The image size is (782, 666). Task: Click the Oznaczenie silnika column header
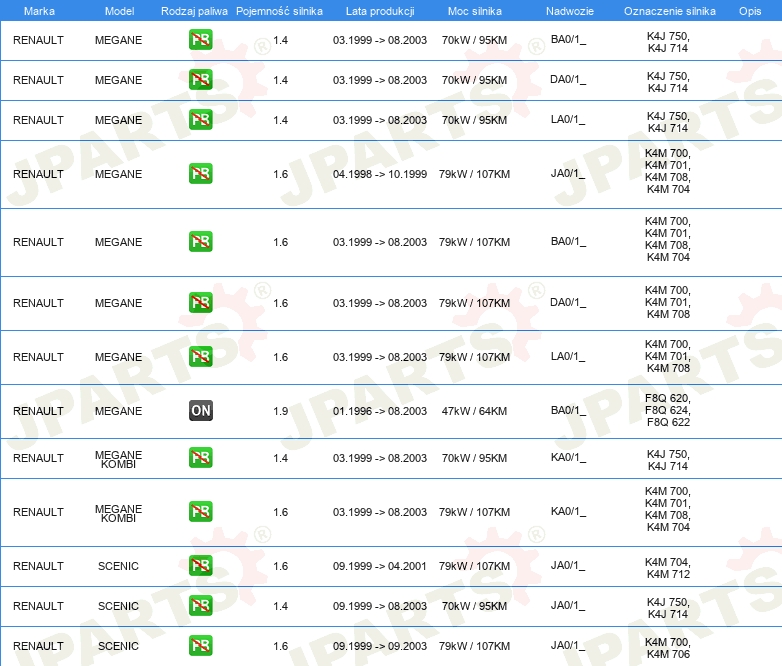[x=669, y=11]
